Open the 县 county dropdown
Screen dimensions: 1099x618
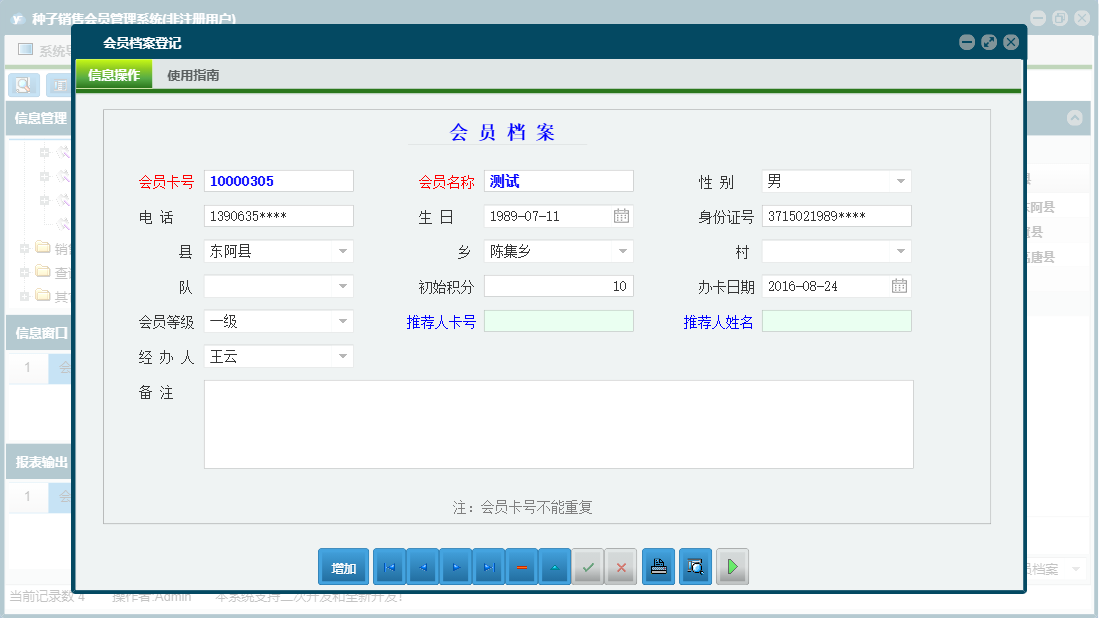click(345, 251)
